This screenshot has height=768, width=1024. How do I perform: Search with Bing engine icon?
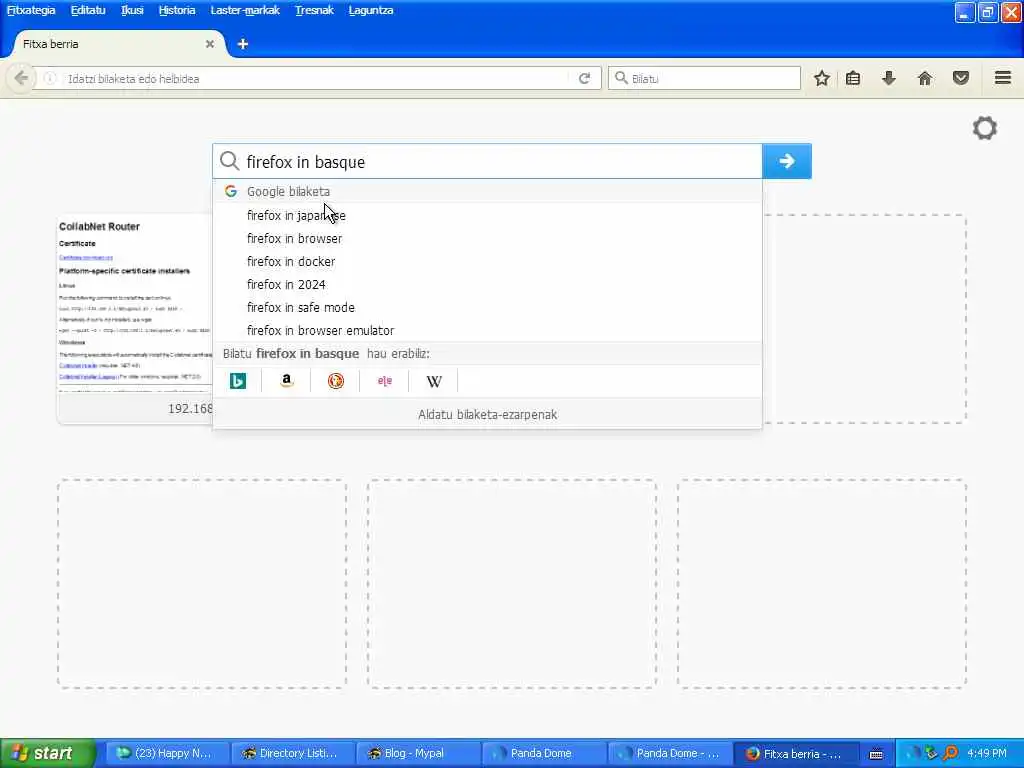[x=238, y=381]
